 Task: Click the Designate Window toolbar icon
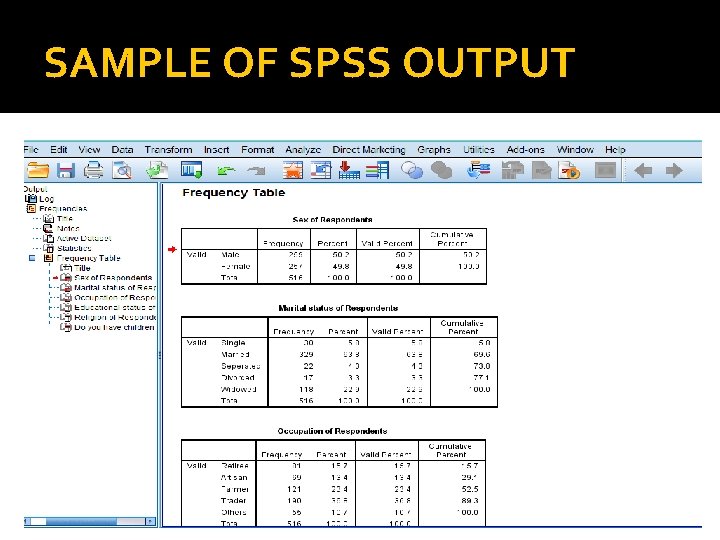click(478, 170)
